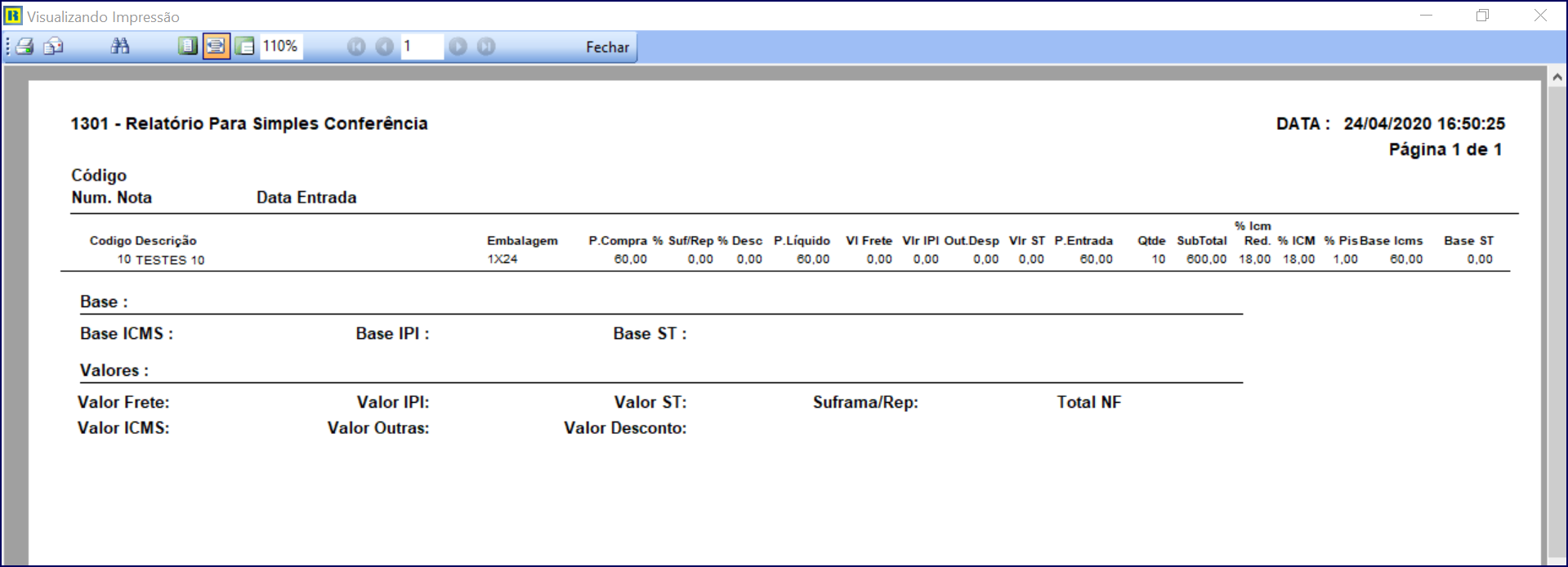Click the report title '1301 - Relatório Para Simples Conferência'
The width and height of the screenshot is (1568, 567).
click(249, 123)
